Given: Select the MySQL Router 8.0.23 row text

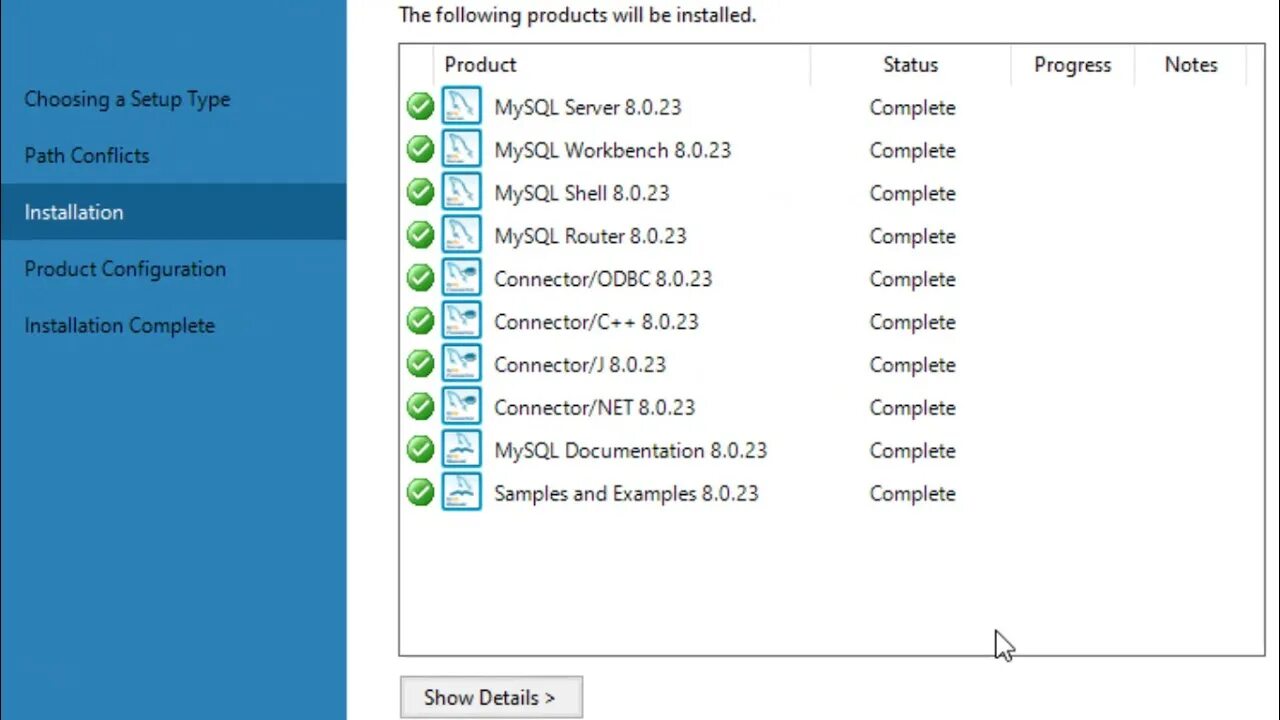Looking at the screenshot, I should tap(590, 236).
